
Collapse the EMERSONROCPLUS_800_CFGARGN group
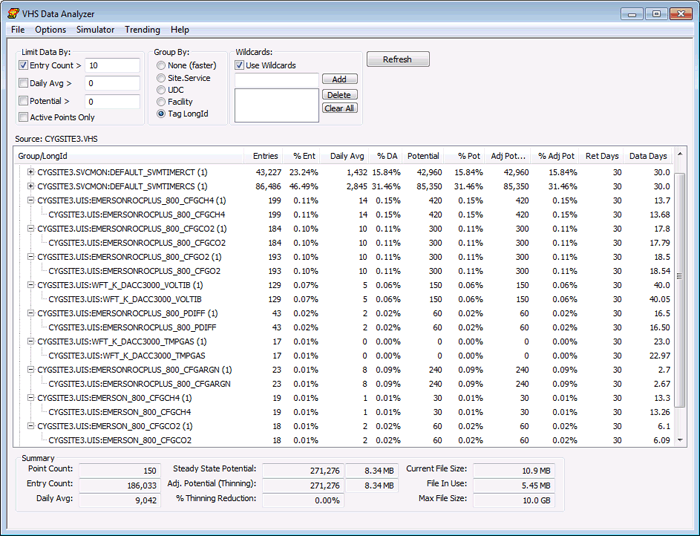[x=30, y=370]
